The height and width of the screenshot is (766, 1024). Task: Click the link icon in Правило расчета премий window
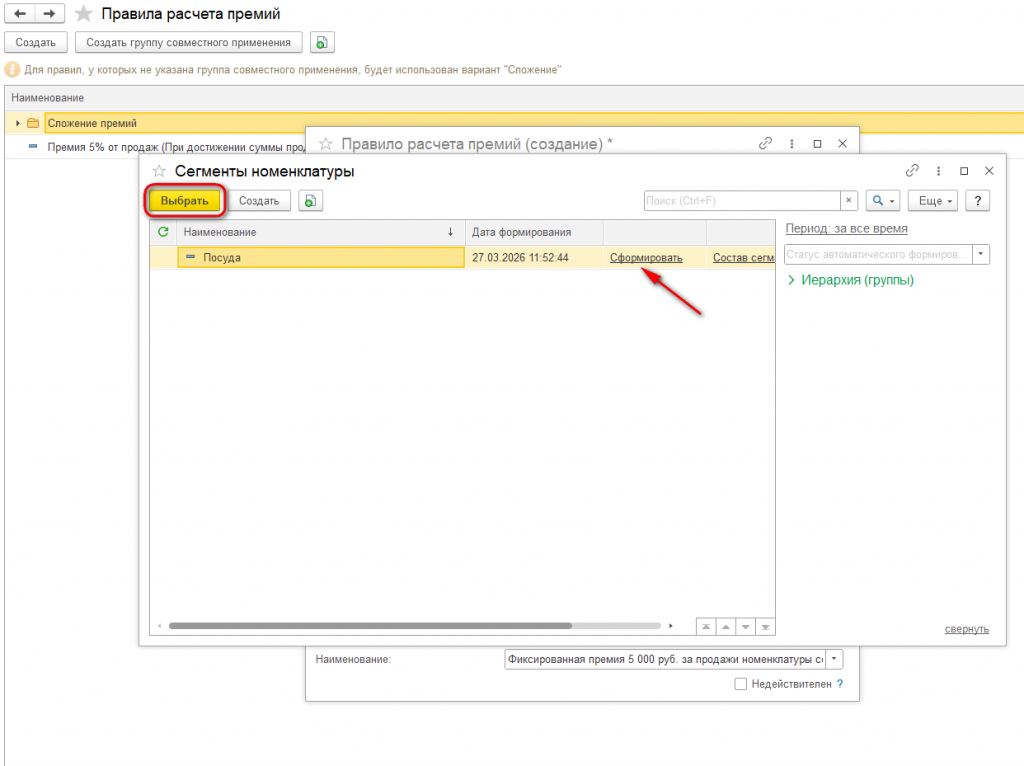[x=765, y=143]
